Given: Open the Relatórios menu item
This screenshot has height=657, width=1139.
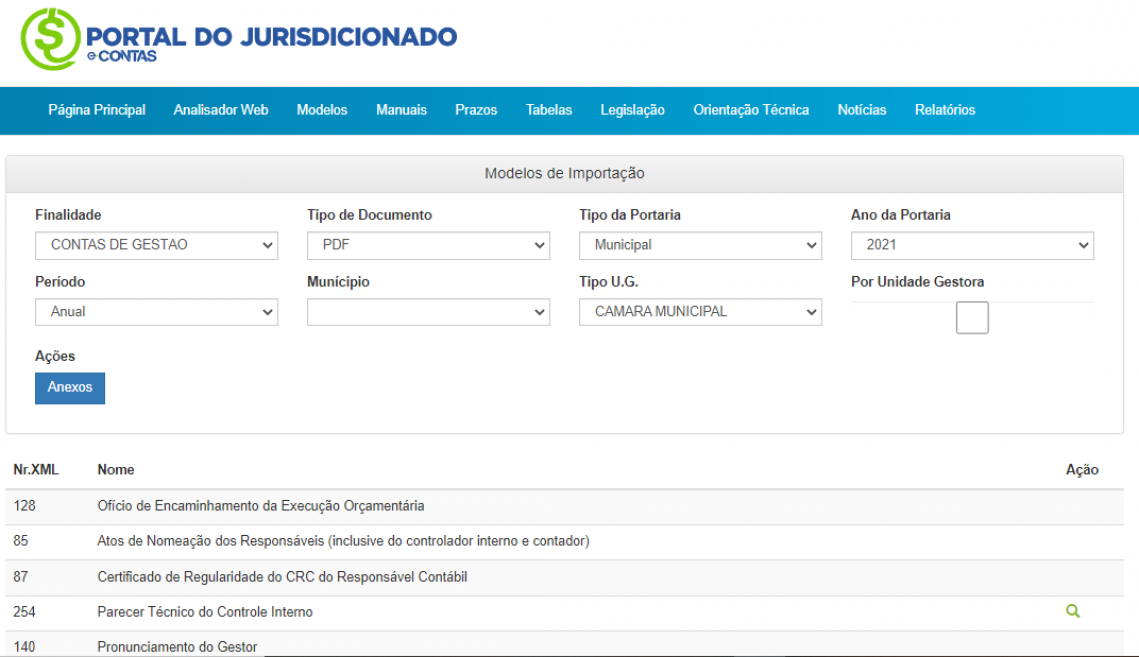Looking at the screenshot, I should 944,110.
